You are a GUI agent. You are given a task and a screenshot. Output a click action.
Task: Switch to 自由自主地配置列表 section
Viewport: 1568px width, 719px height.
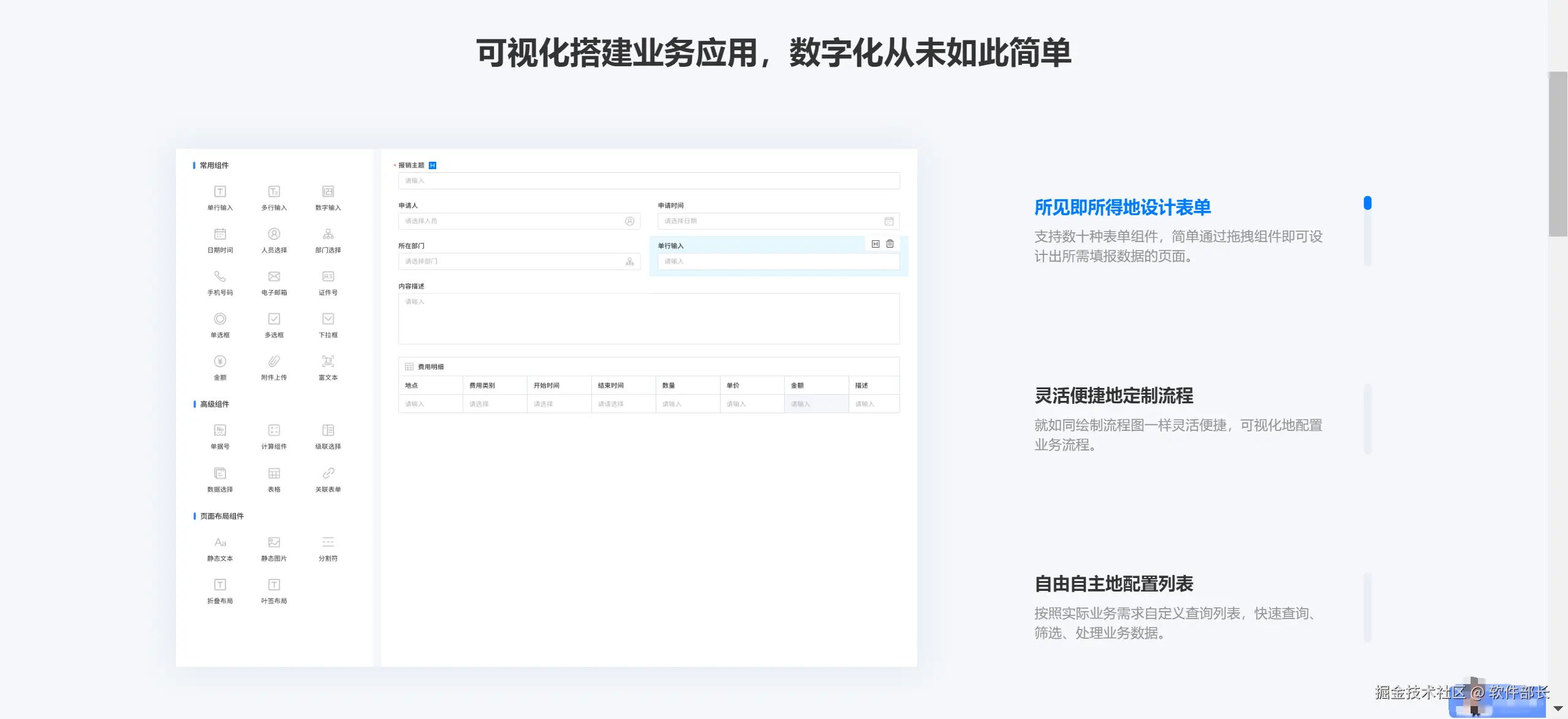tap(1113, 584)
